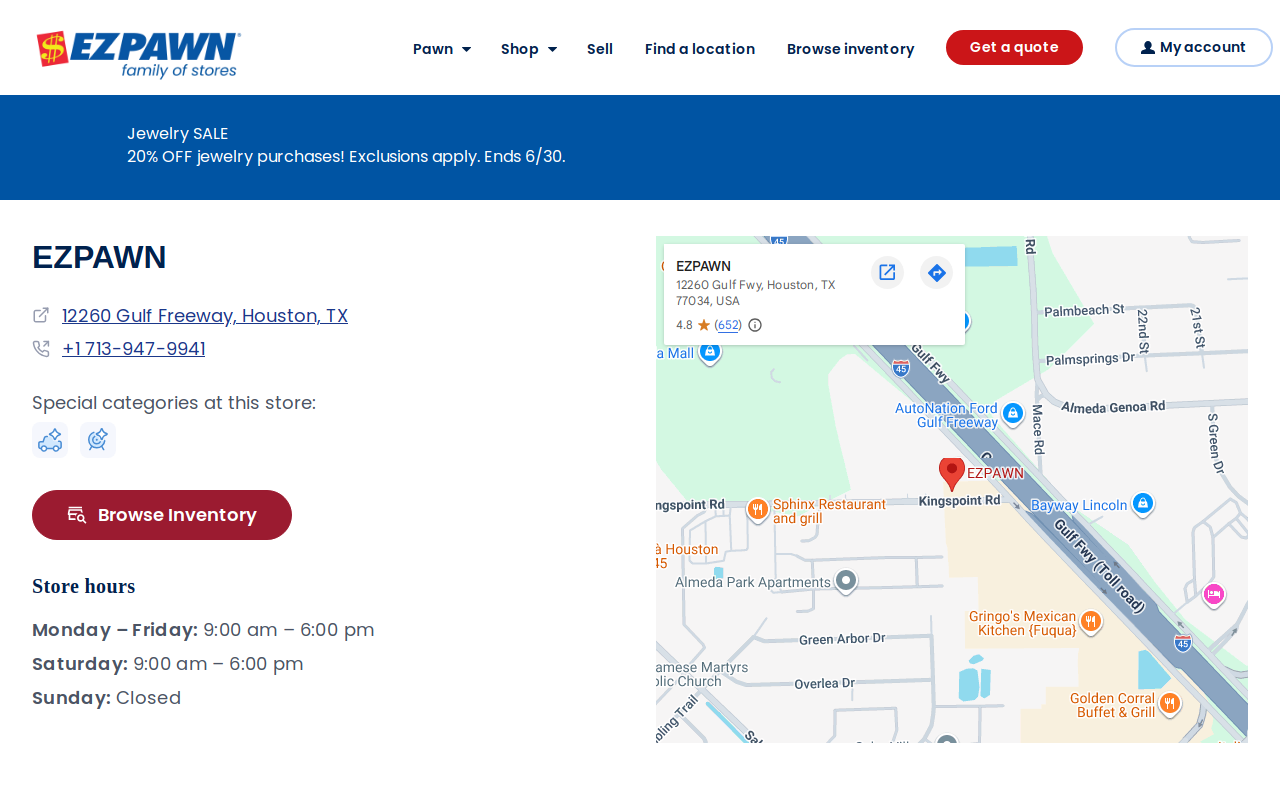Click the Golden Corral restaurant marker
Image resolution: width=1280 pixels, height=800 pixels.
(x=1169, y=704)
